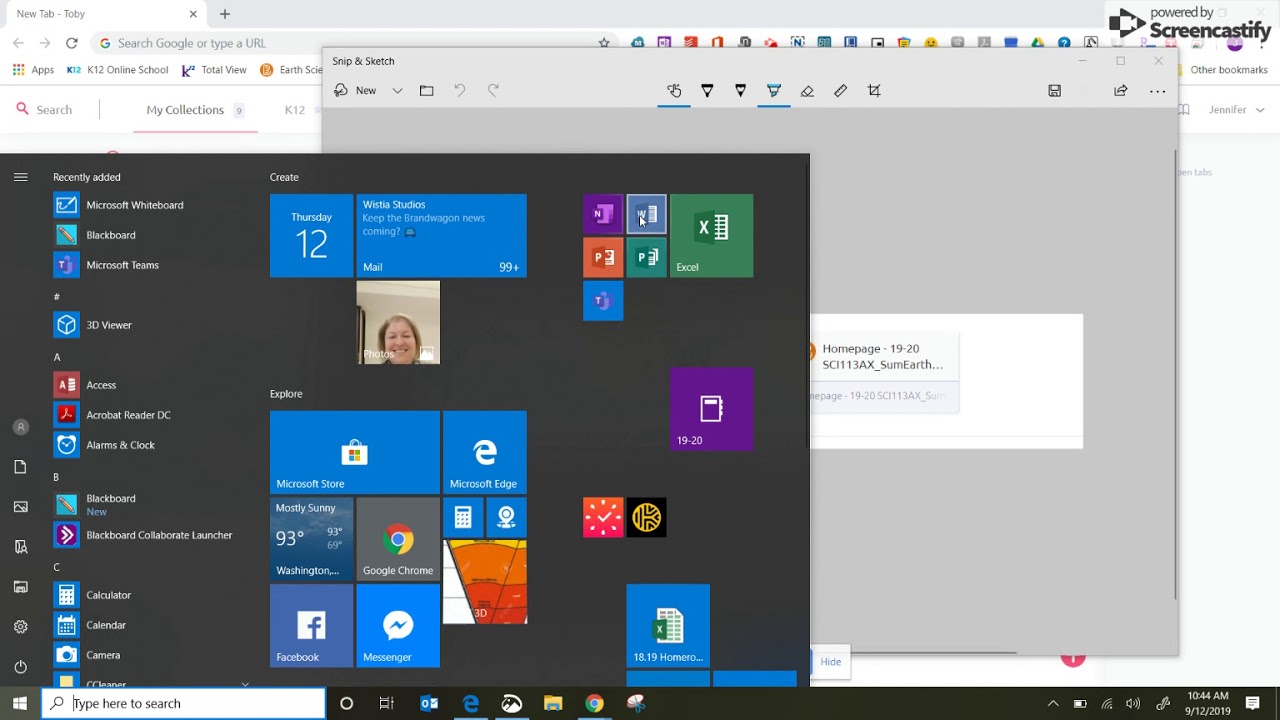The height and width of the screenshot is (720, 1280).
Task: Launch the Microsoft Teams tile
Action: point(603,301)
